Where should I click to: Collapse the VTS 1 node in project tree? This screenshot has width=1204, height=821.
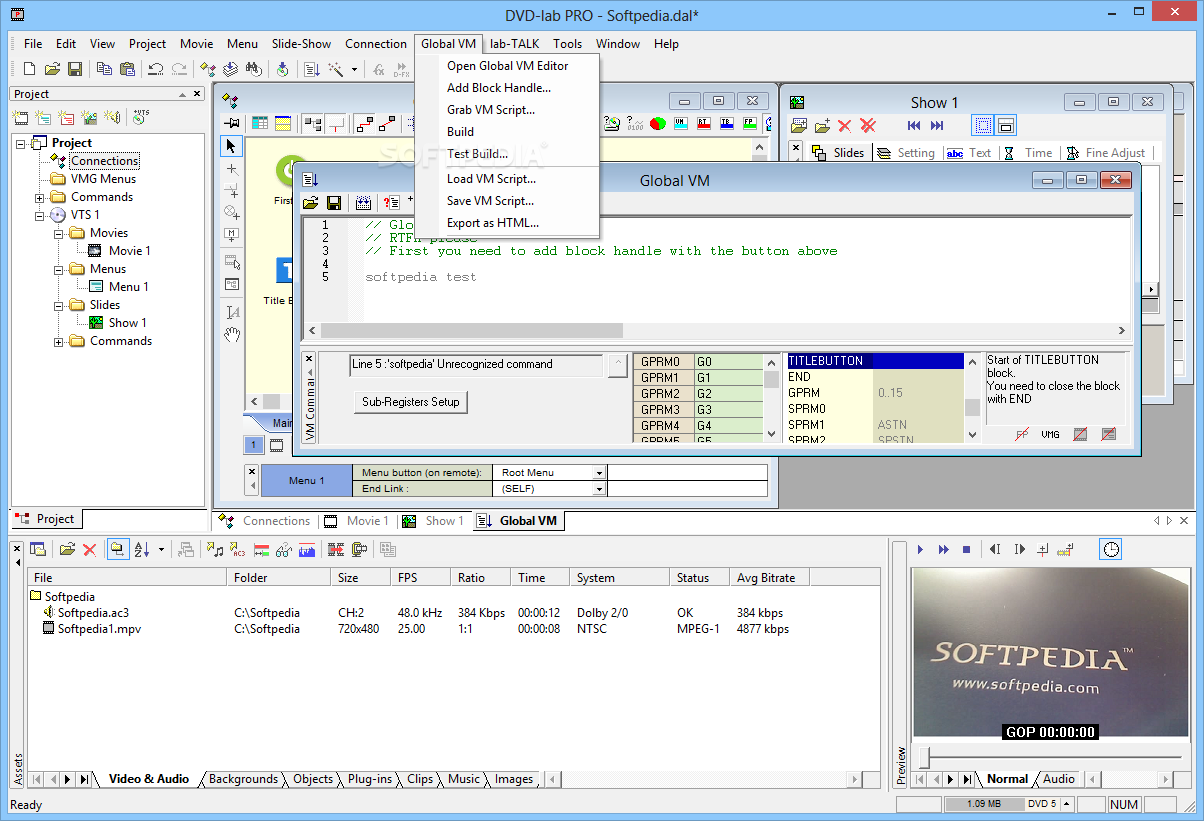click(x=41, y=215)
